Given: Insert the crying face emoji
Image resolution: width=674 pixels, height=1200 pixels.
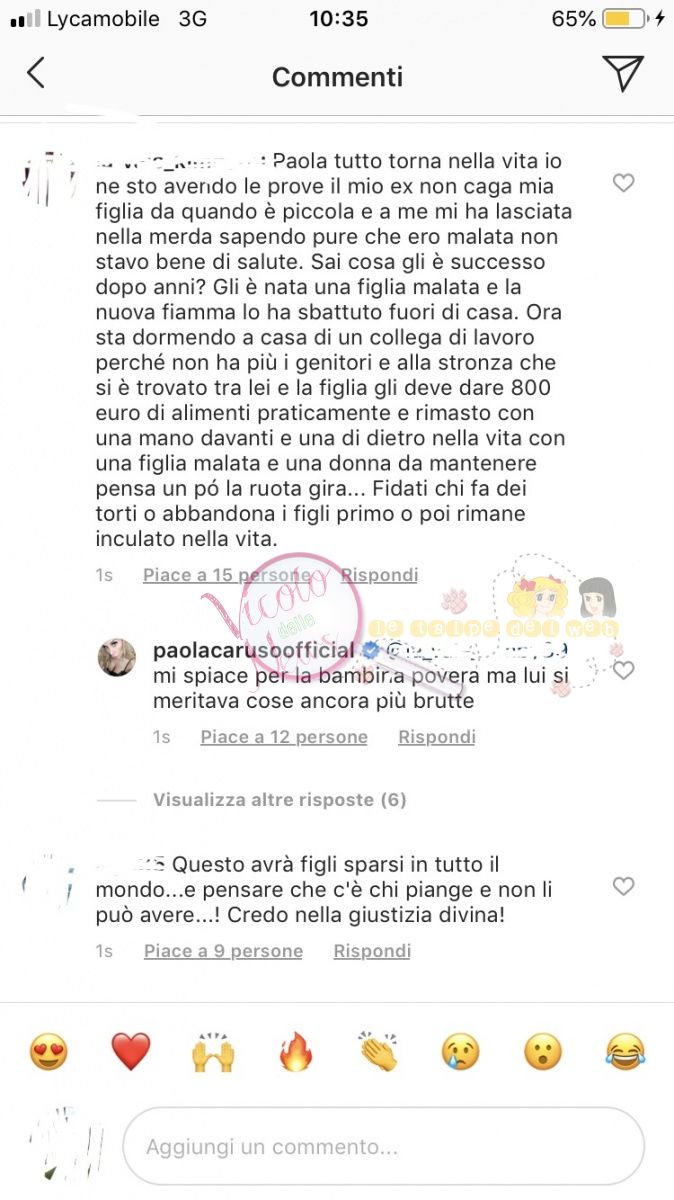Looking at the screenshot, I should coord(461,1052).
